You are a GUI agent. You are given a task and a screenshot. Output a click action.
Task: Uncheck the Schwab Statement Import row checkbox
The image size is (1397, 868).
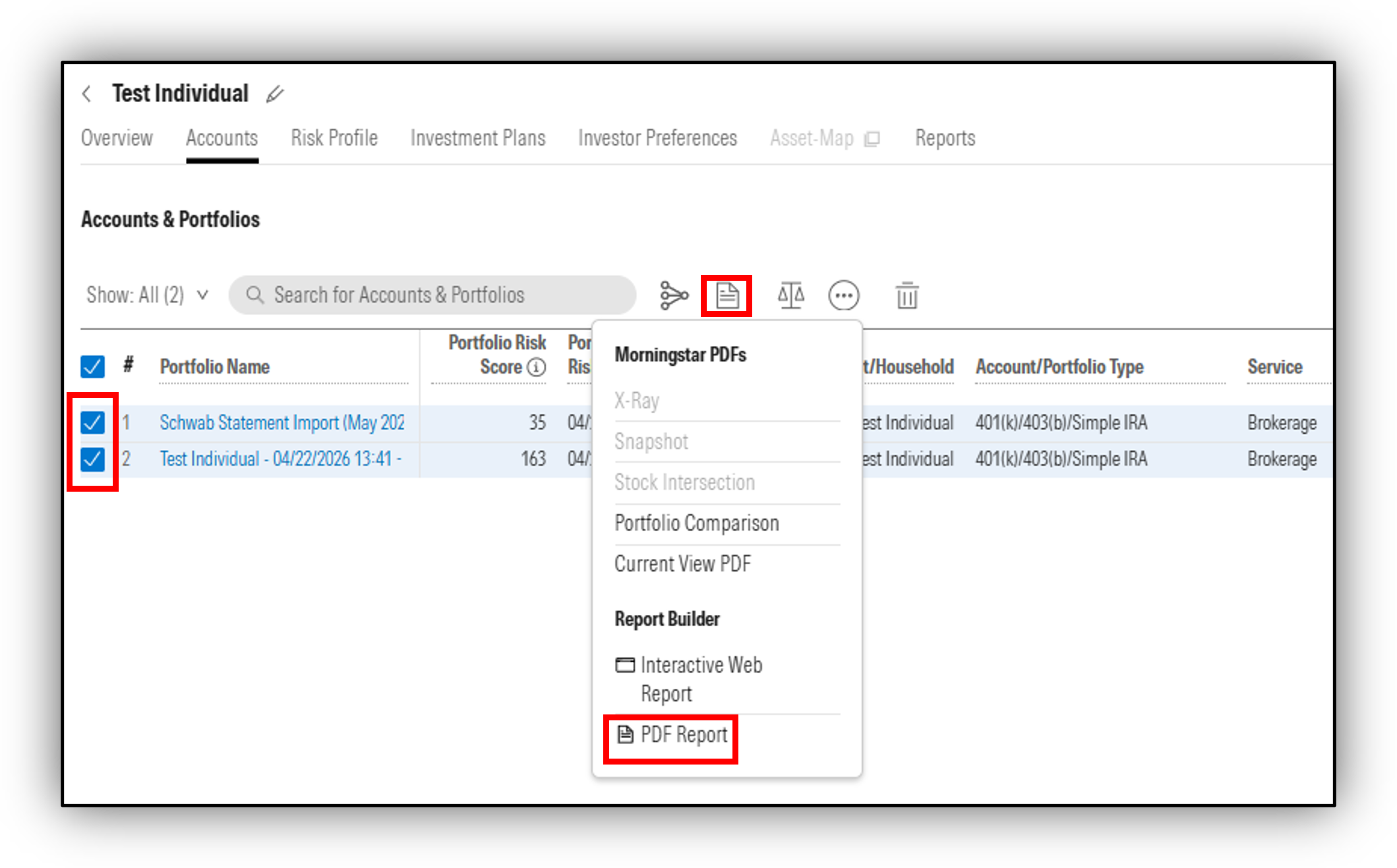pos(92,422)
